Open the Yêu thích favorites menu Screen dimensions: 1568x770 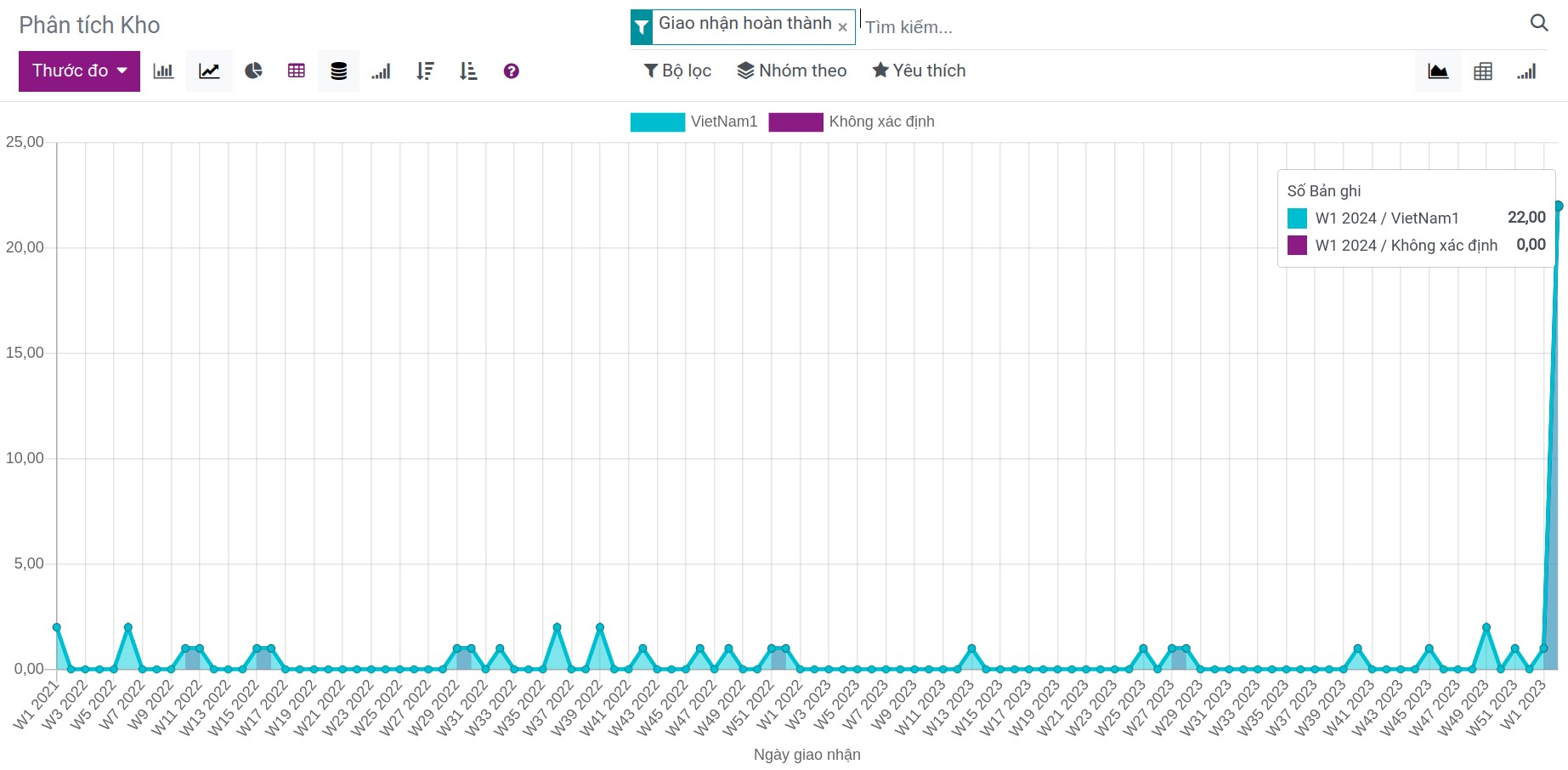click(x=919, y=71)
